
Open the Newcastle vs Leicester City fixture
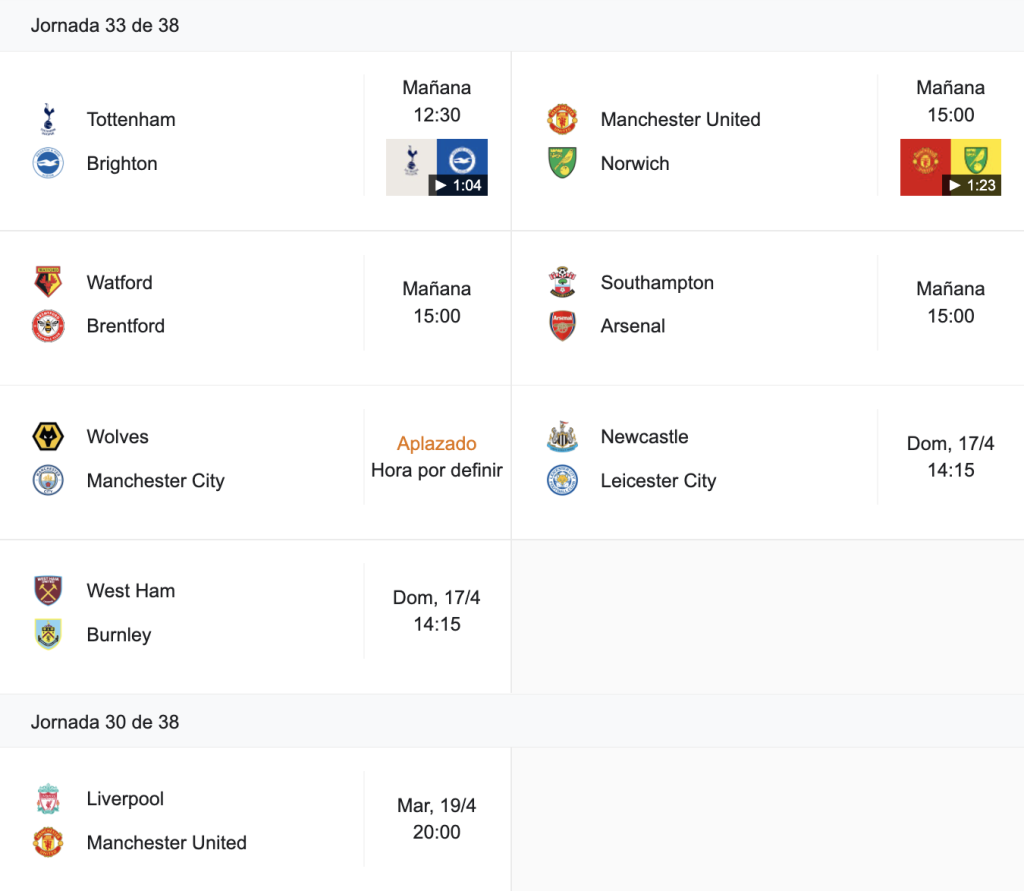[x=768, y=462]
